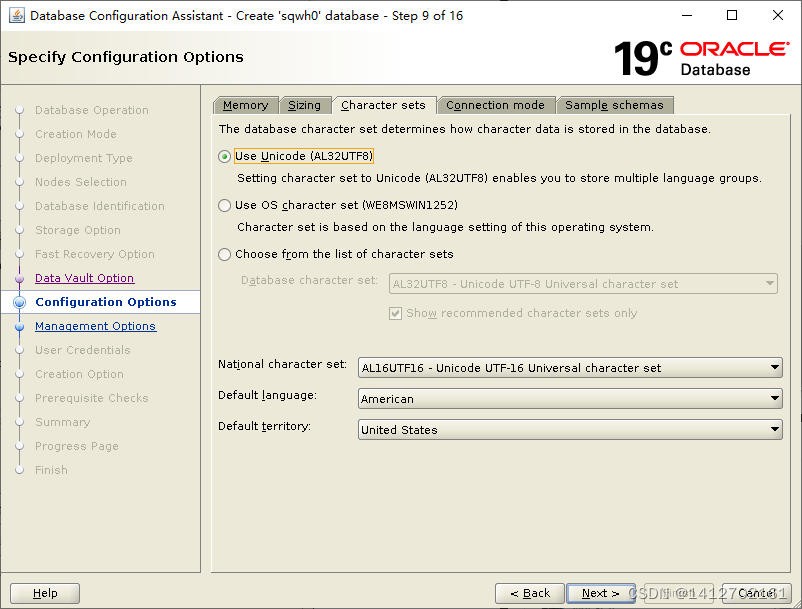The width and height of the screenshot is (802, 609).
Task: Click the Help button
Action: pyautogui.click(x=45, y=593)
